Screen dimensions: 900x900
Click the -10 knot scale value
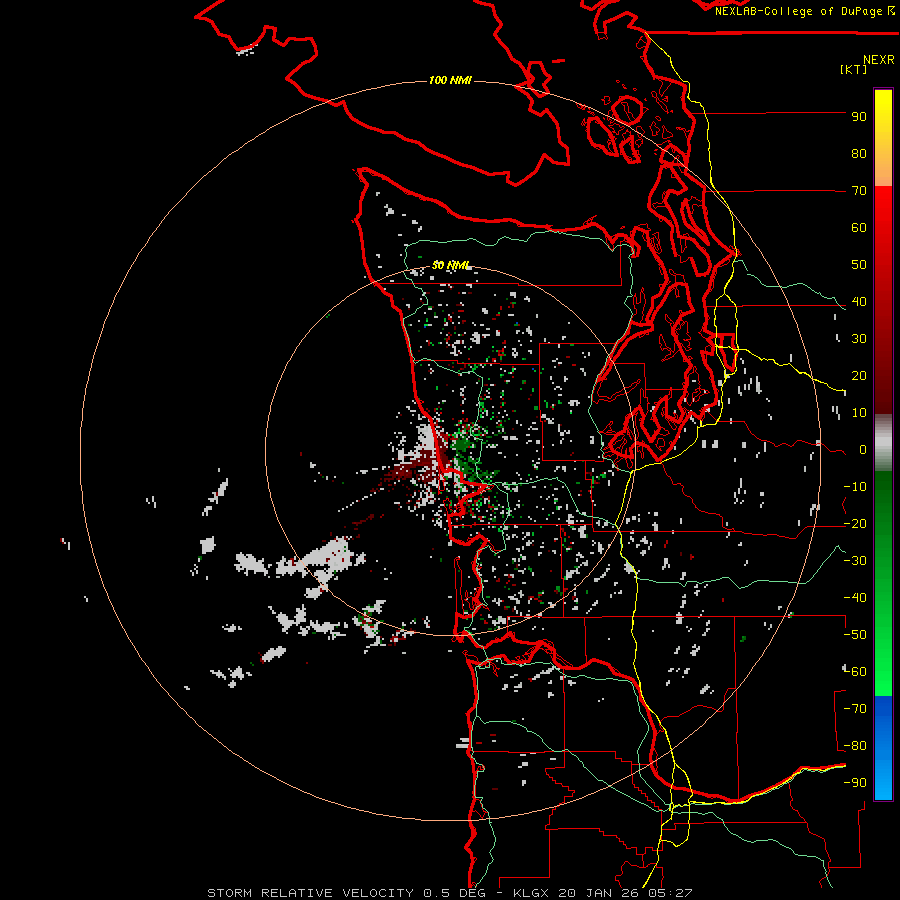(855, 487)
